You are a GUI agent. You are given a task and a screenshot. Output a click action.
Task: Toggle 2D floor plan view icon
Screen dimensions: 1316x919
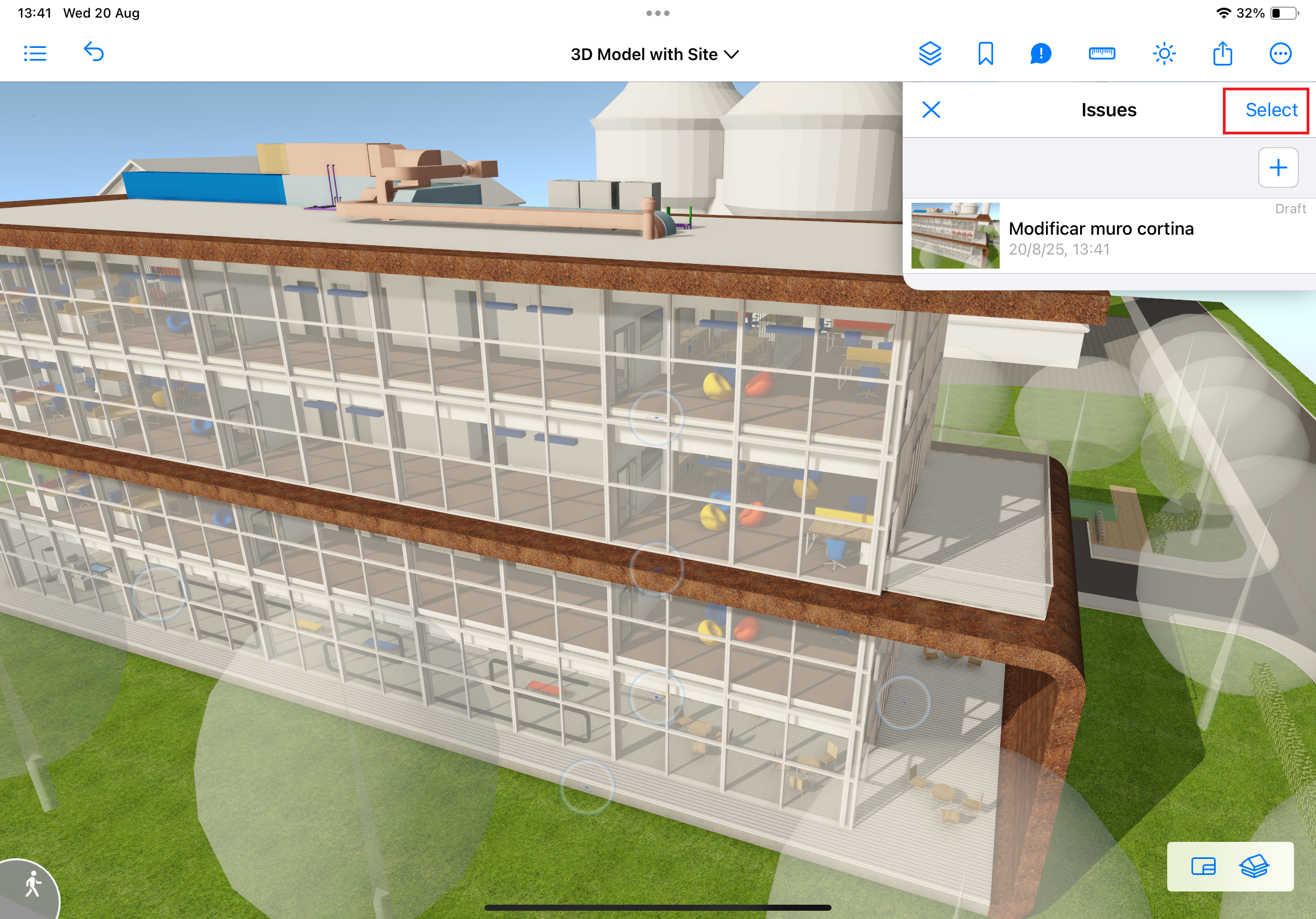tap(1203, 866)
